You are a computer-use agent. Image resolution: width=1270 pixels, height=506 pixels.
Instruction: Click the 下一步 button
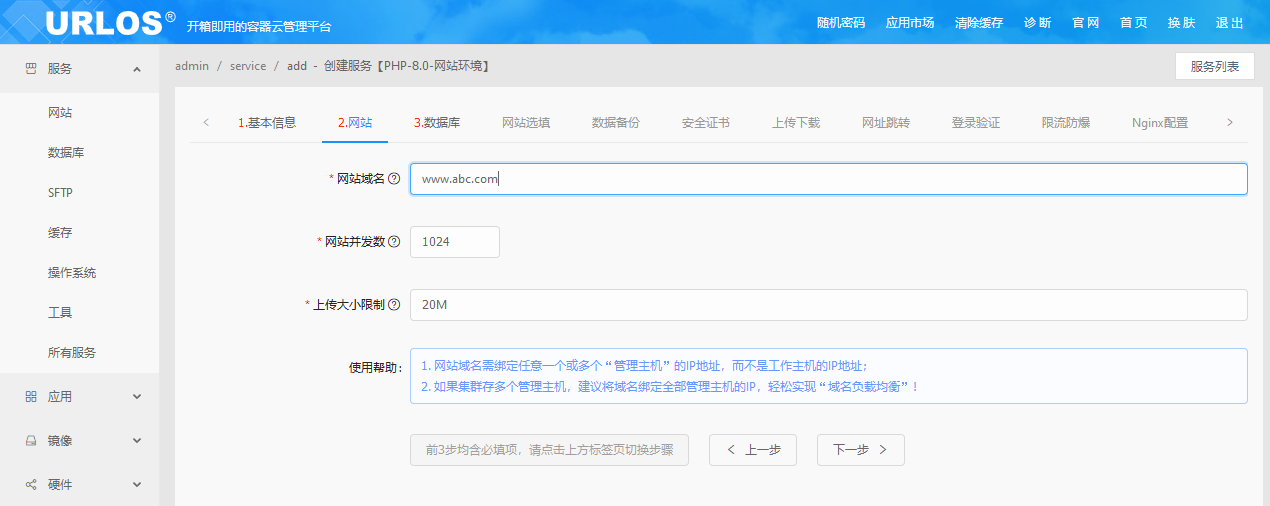coord(860,450)
